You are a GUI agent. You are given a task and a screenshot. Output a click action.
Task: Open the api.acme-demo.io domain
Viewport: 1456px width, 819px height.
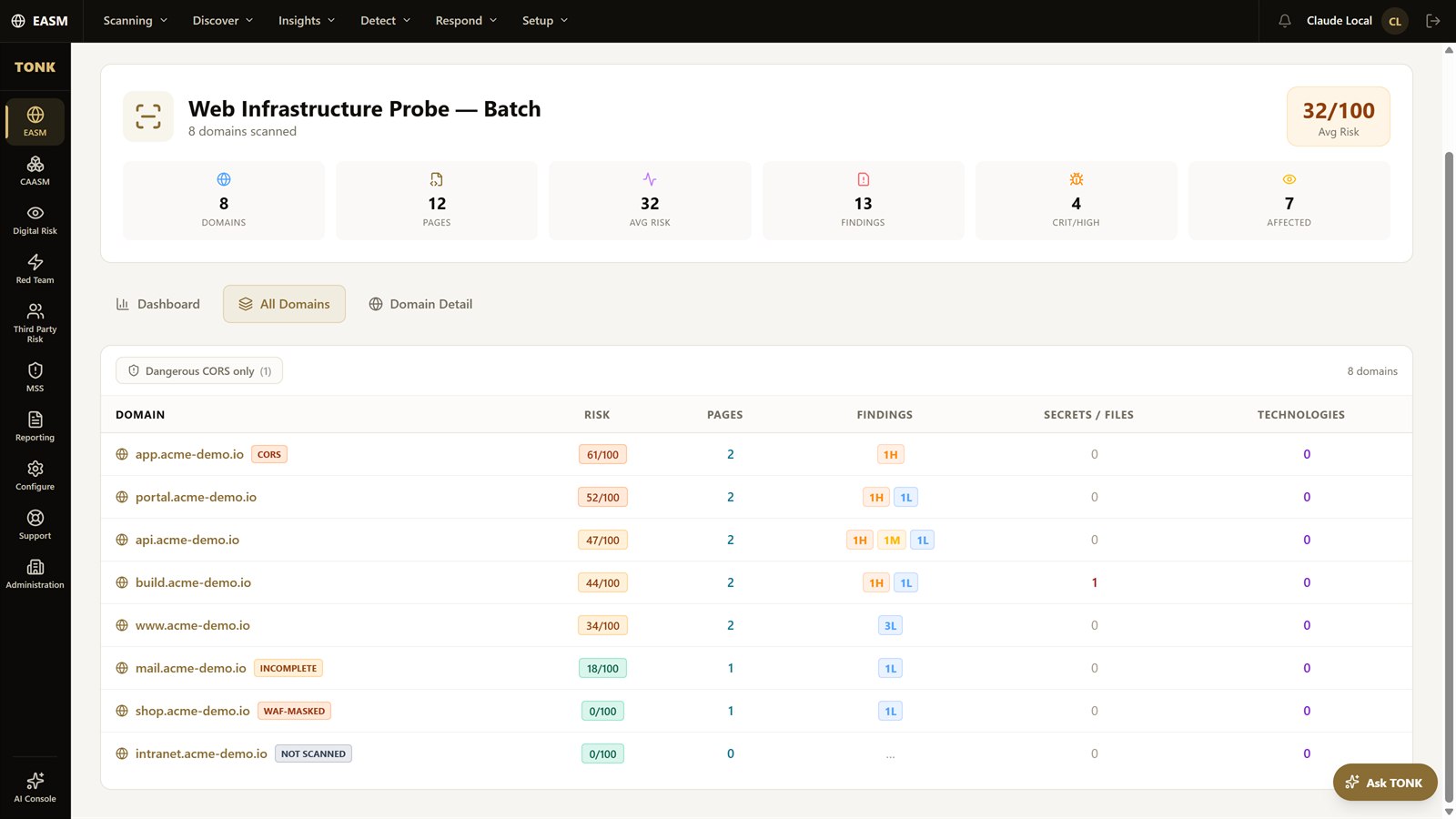coord(187,540)
